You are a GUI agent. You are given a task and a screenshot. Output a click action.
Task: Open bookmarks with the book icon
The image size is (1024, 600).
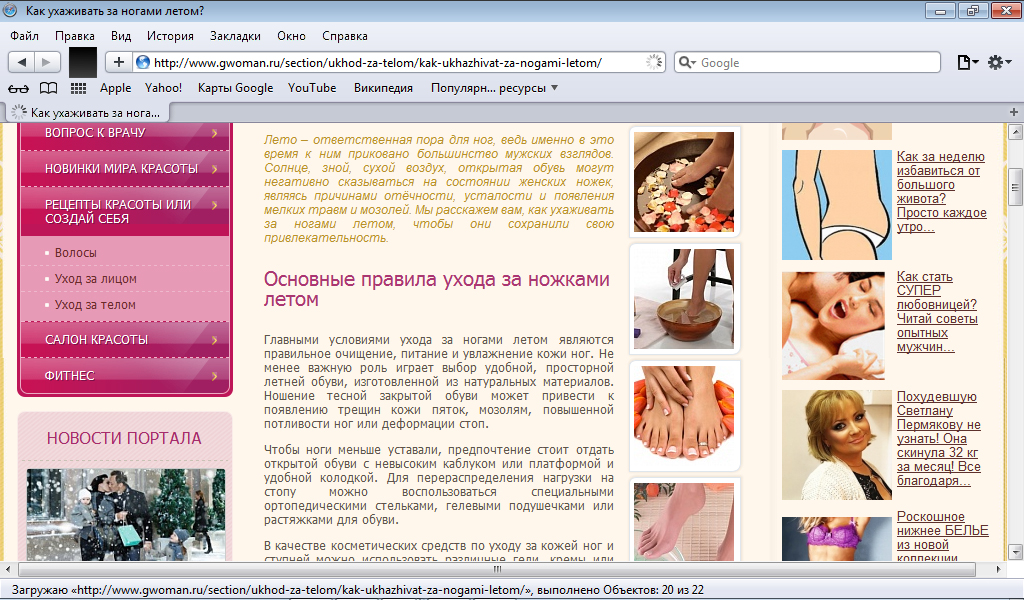[48, 88]
